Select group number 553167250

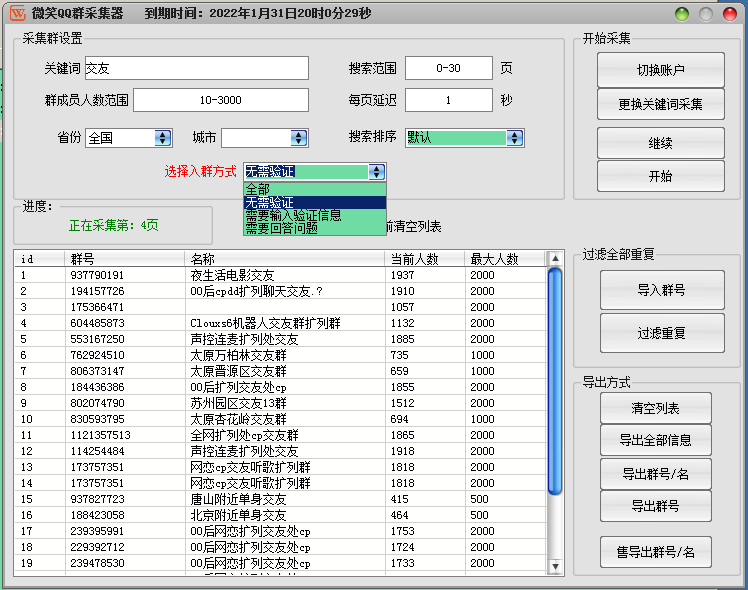coord(97,339)
